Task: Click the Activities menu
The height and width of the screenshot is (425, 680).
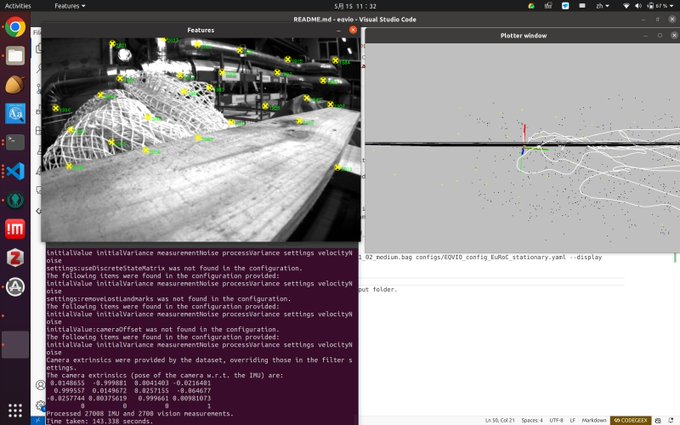Action: (18, 6)
